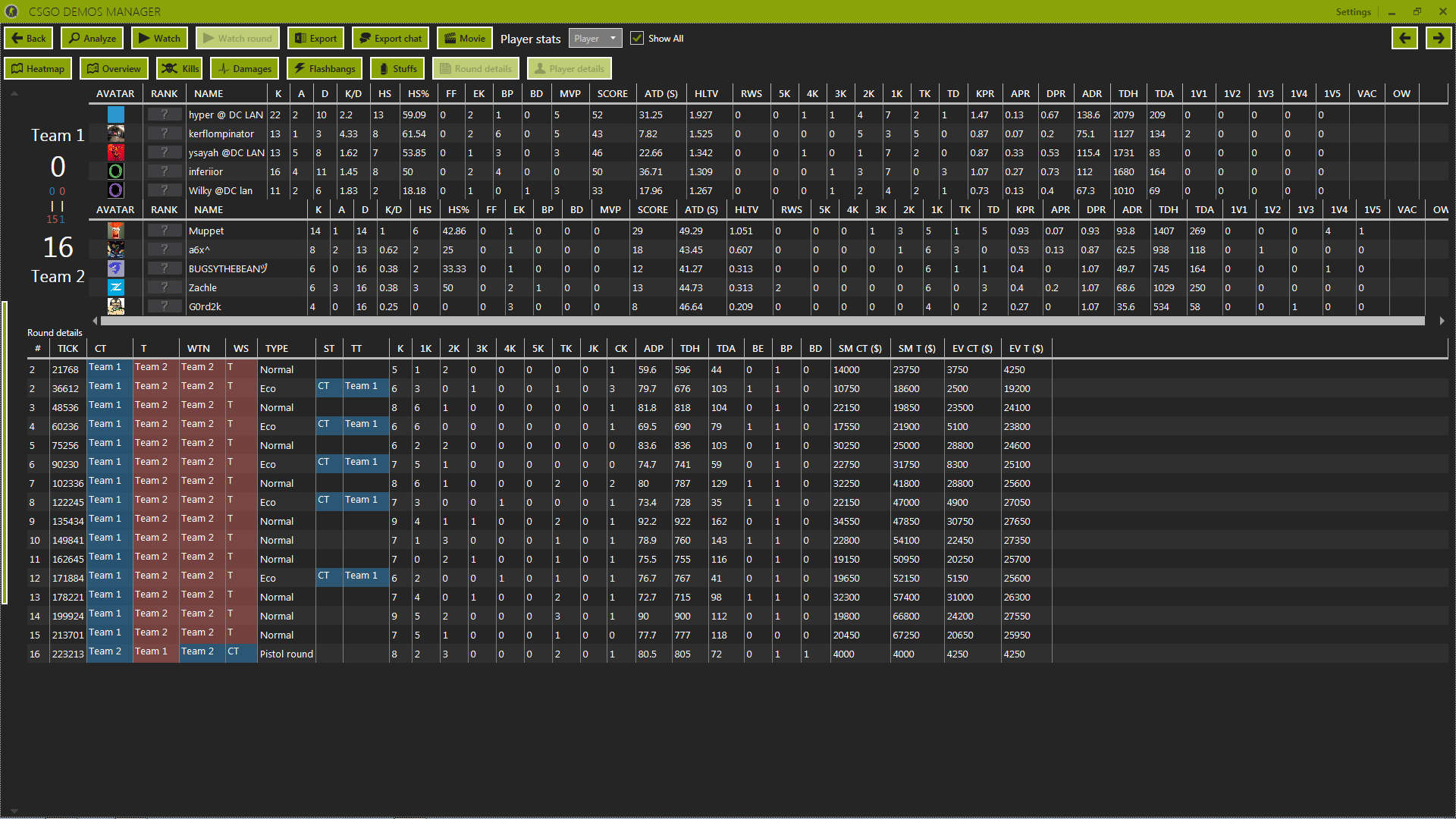The height and width of the screenshot is (819, 1456).
Task: Select BUGSYTHEBEAN avatar image
Action: [x=115, y=268]
